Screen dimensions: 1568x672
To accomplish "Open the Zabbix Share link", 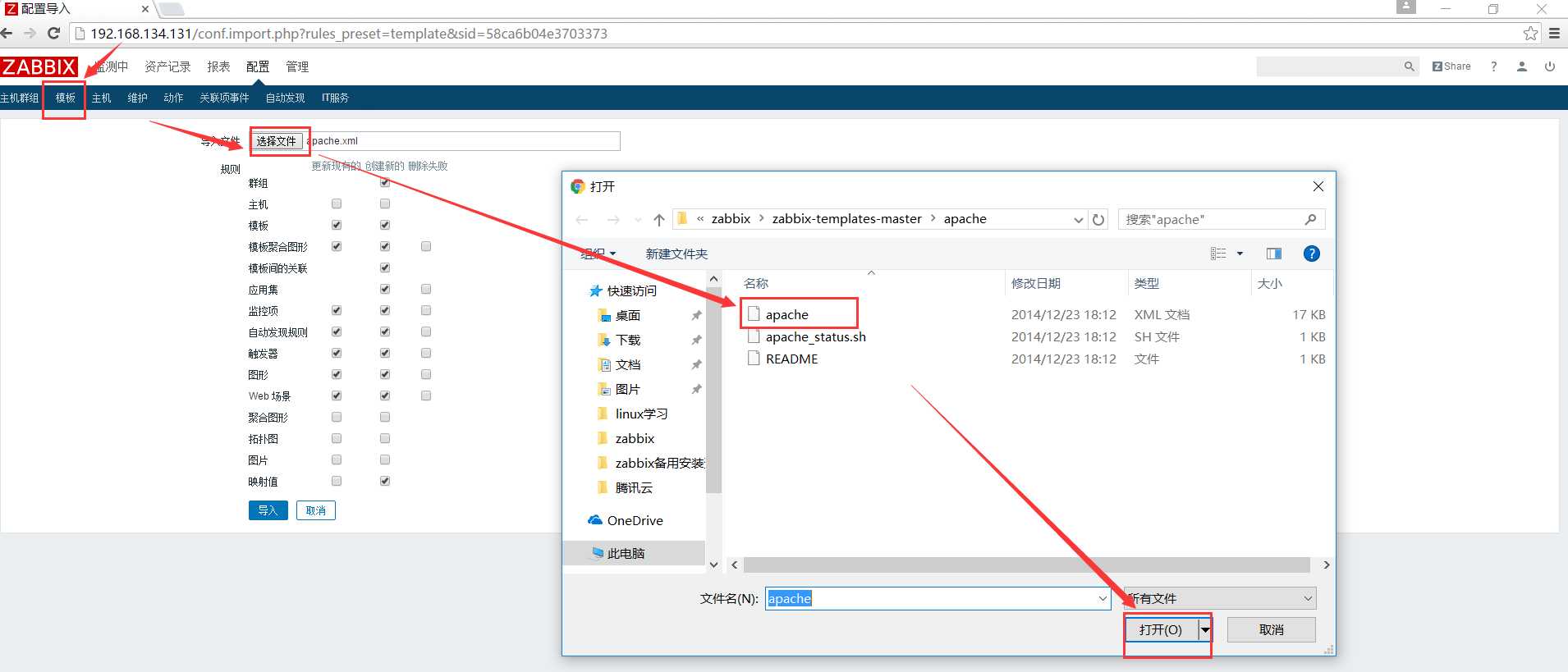I will point(1451,66).
